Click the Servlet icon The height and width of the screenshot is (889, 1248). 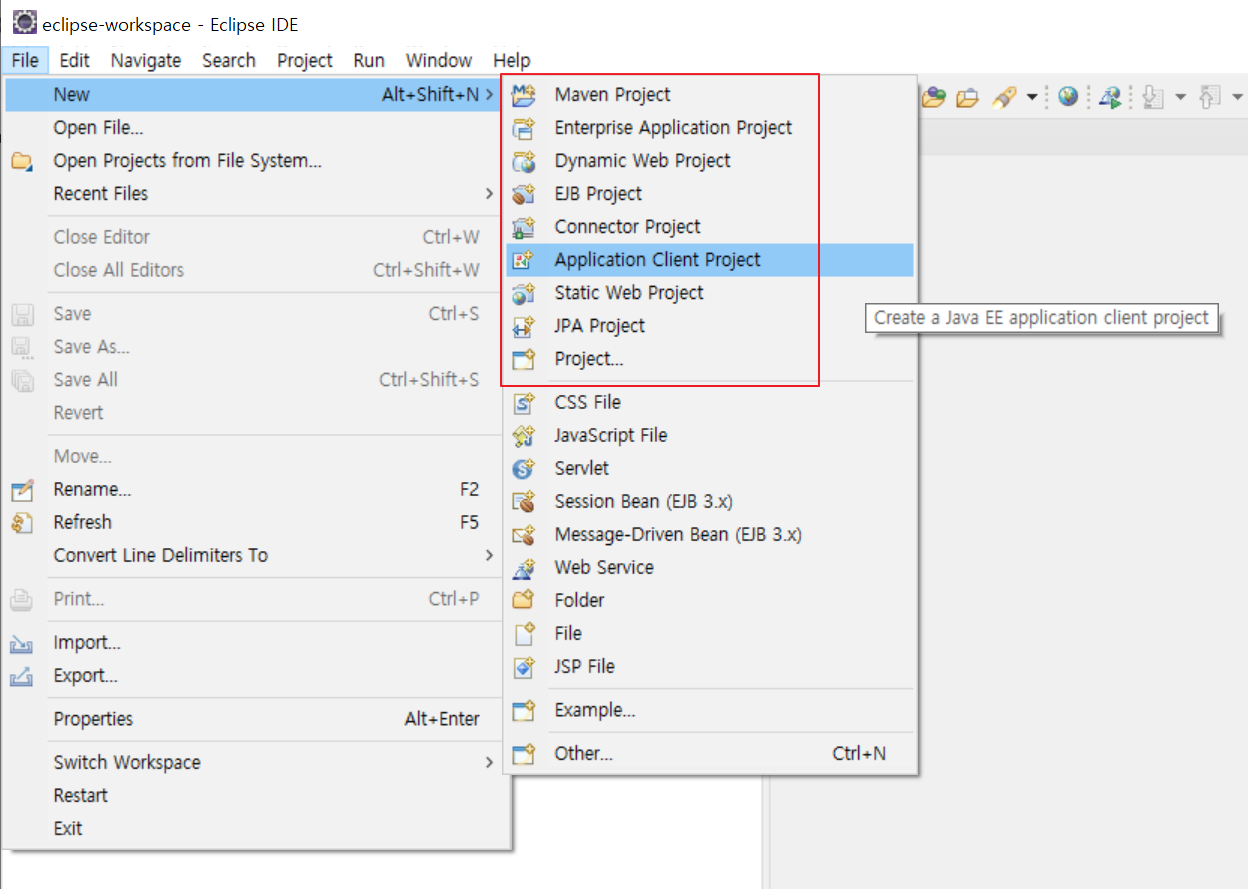tap(523, 469)
